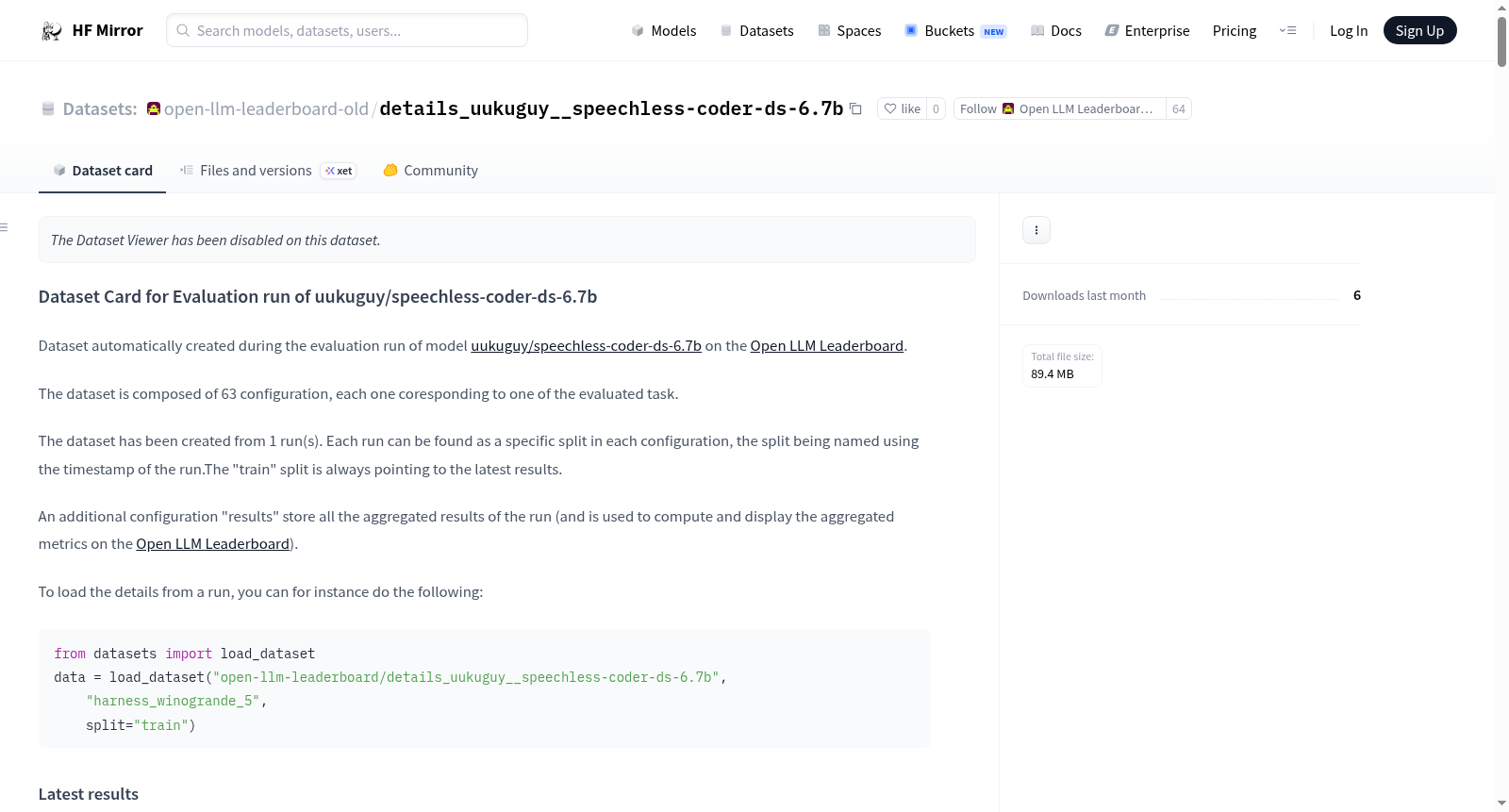
Task: Click the heart like button
Action: 902,108
